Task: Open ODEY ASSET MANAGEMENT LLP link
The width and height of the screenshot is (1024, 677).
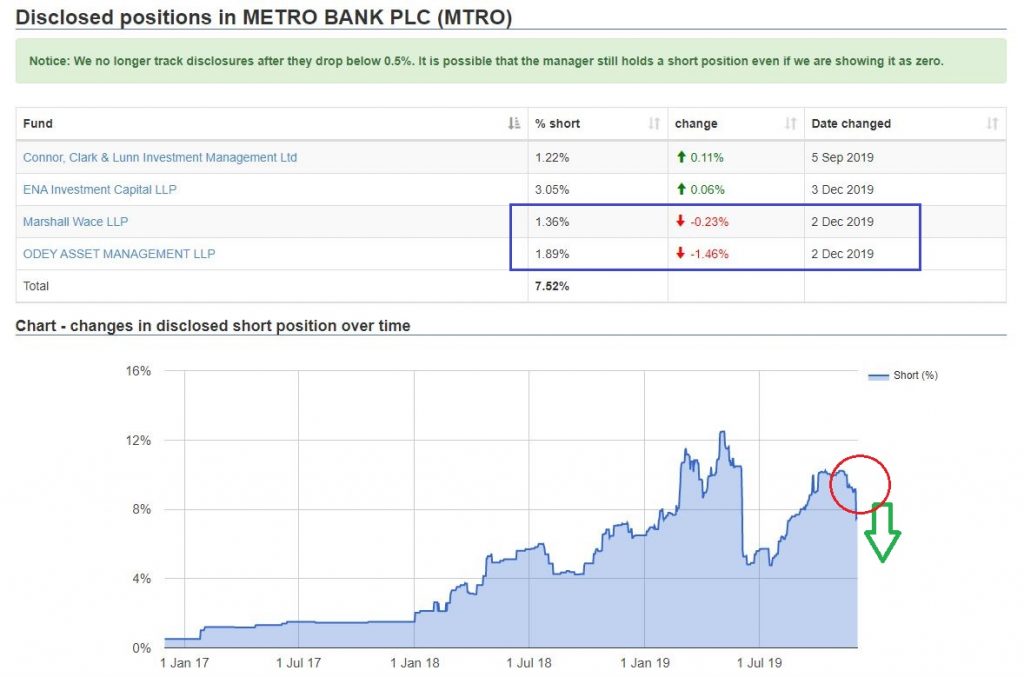Action: 119,253
